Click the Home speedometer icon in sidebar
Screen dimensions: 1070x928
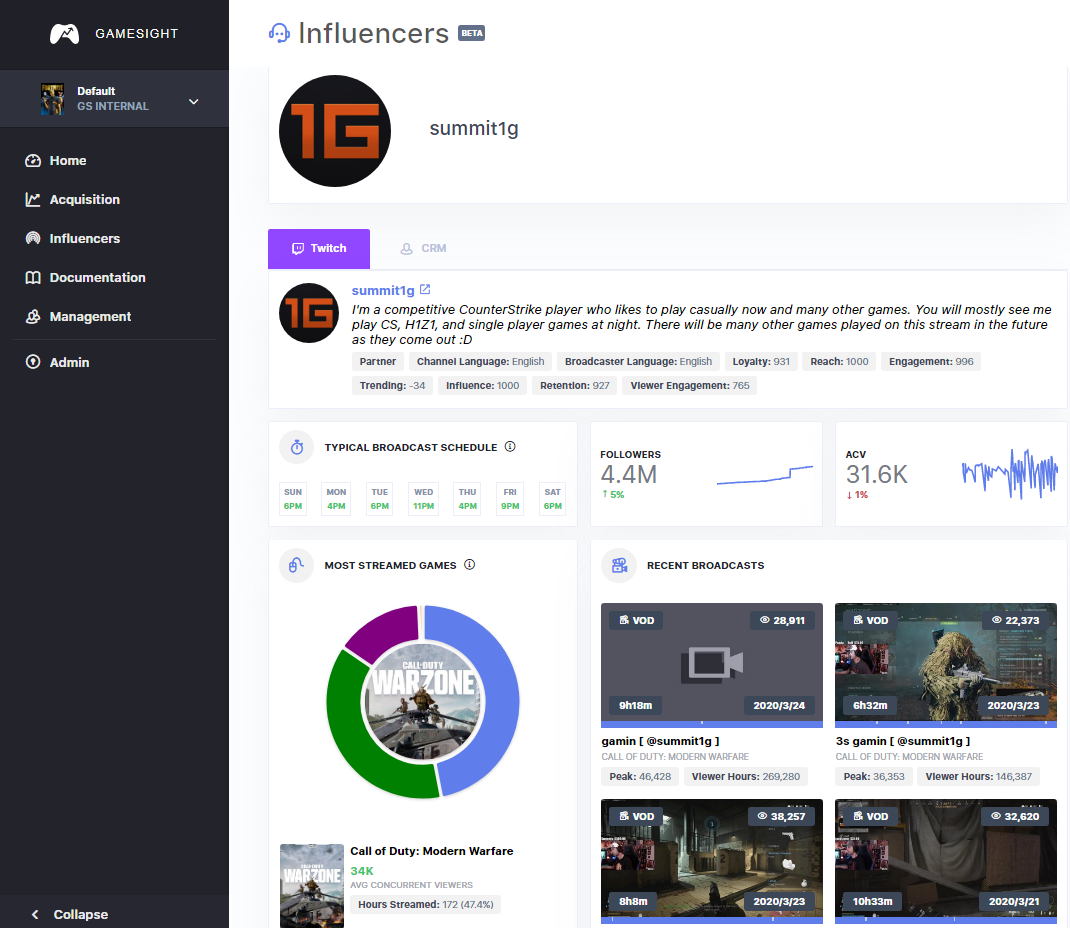[33, 160]
